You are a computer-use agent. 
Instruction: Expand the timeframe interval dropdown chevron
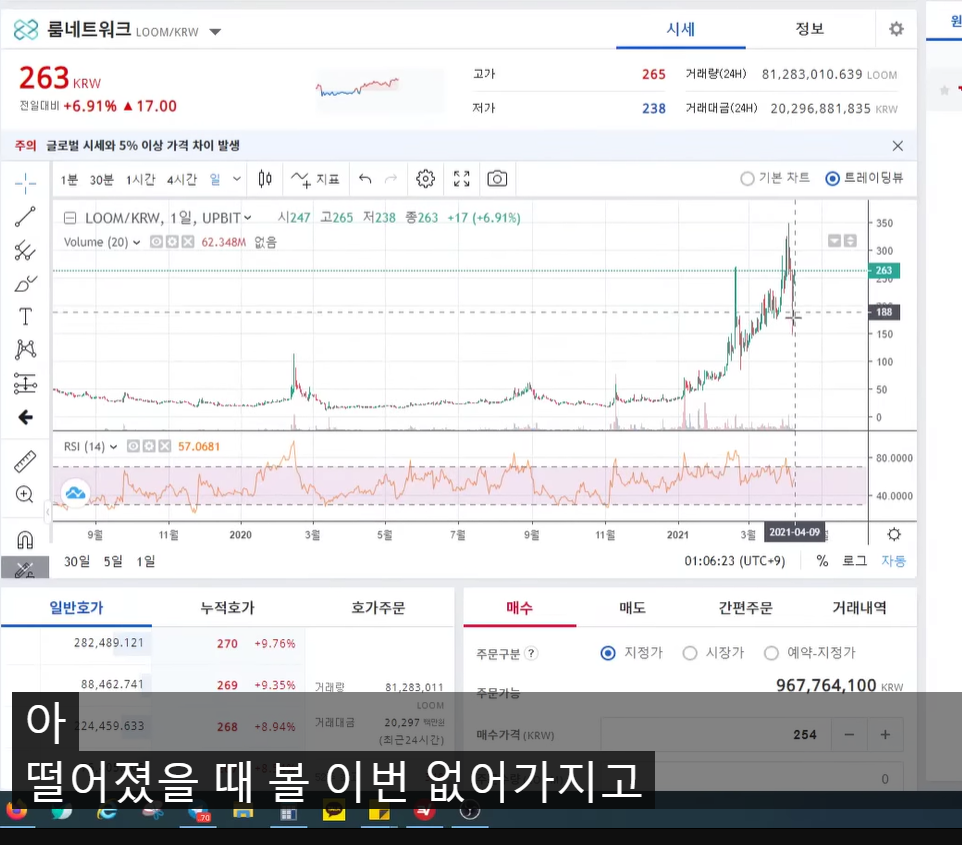click(x=237, y=179)
